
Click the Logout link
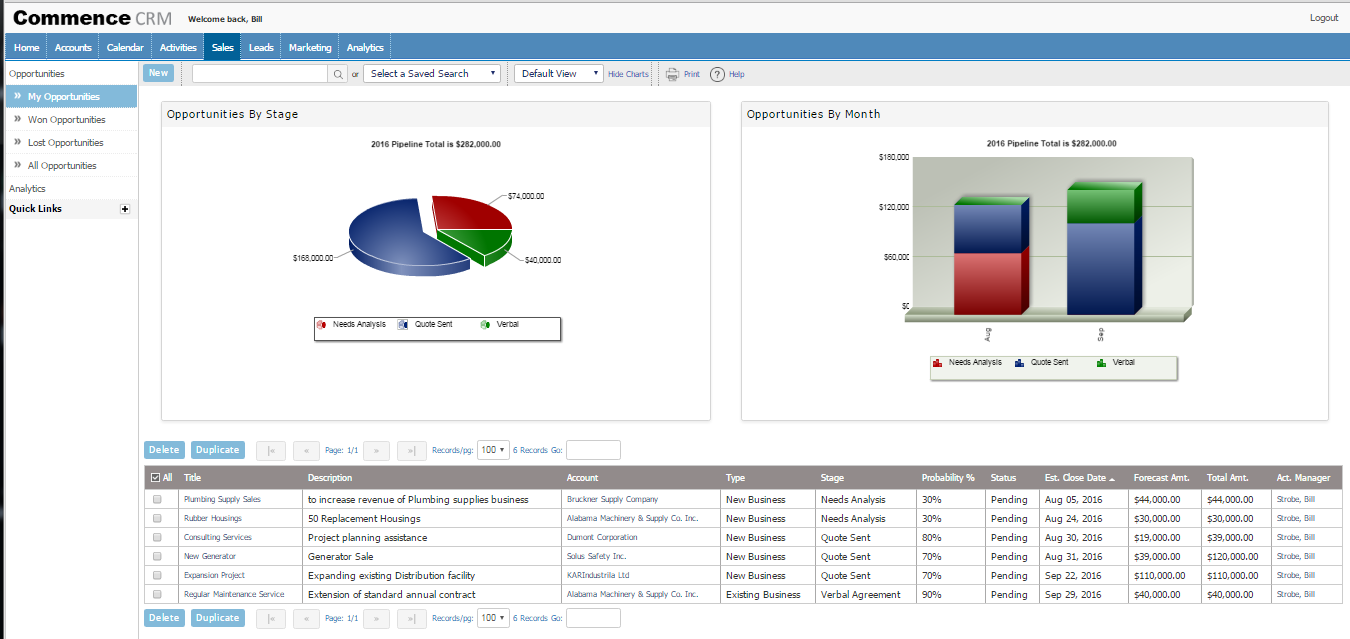1324,18
